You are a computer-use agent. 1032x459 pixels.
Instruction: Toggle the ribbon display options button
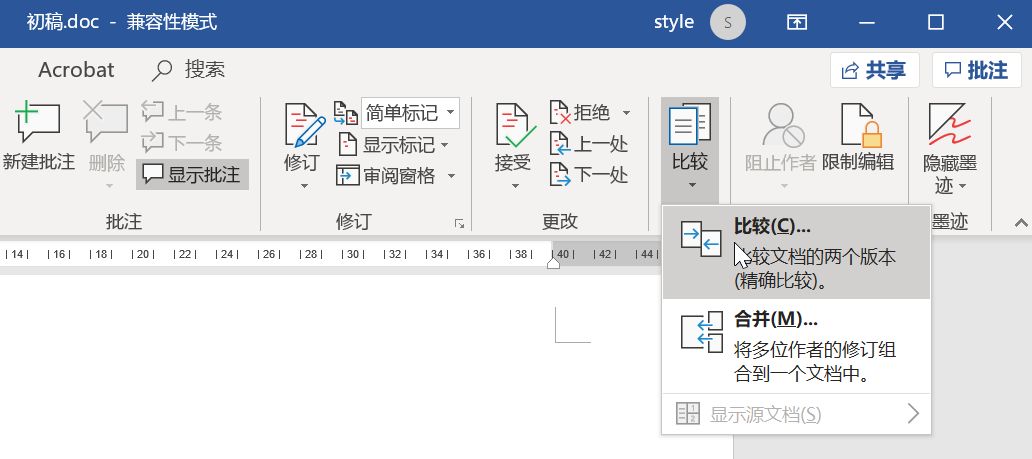(x=796, y=22)
